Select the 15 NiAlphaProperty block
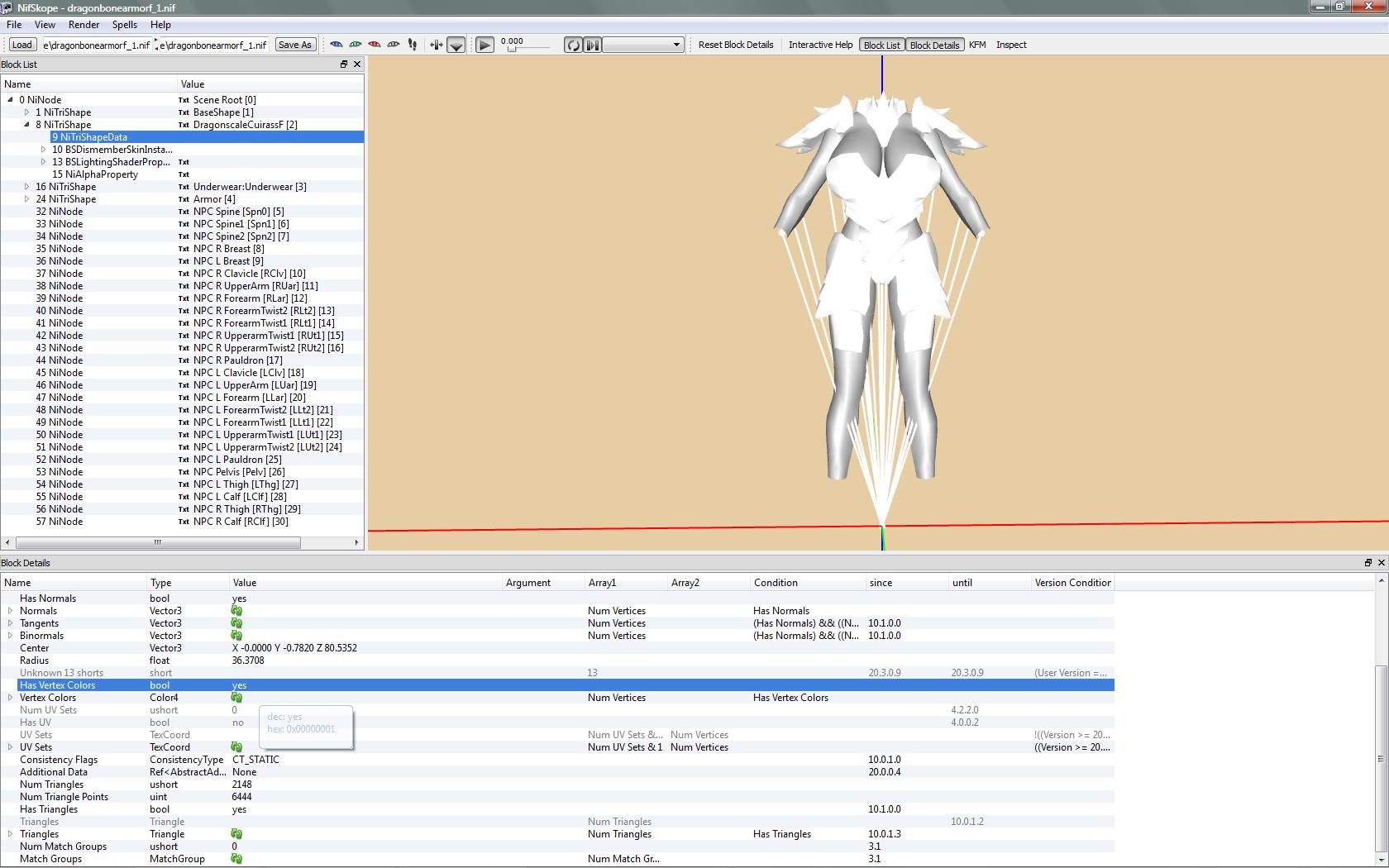Image resolution: width=1389 pixels, height=868 pixels. point(95,174)
